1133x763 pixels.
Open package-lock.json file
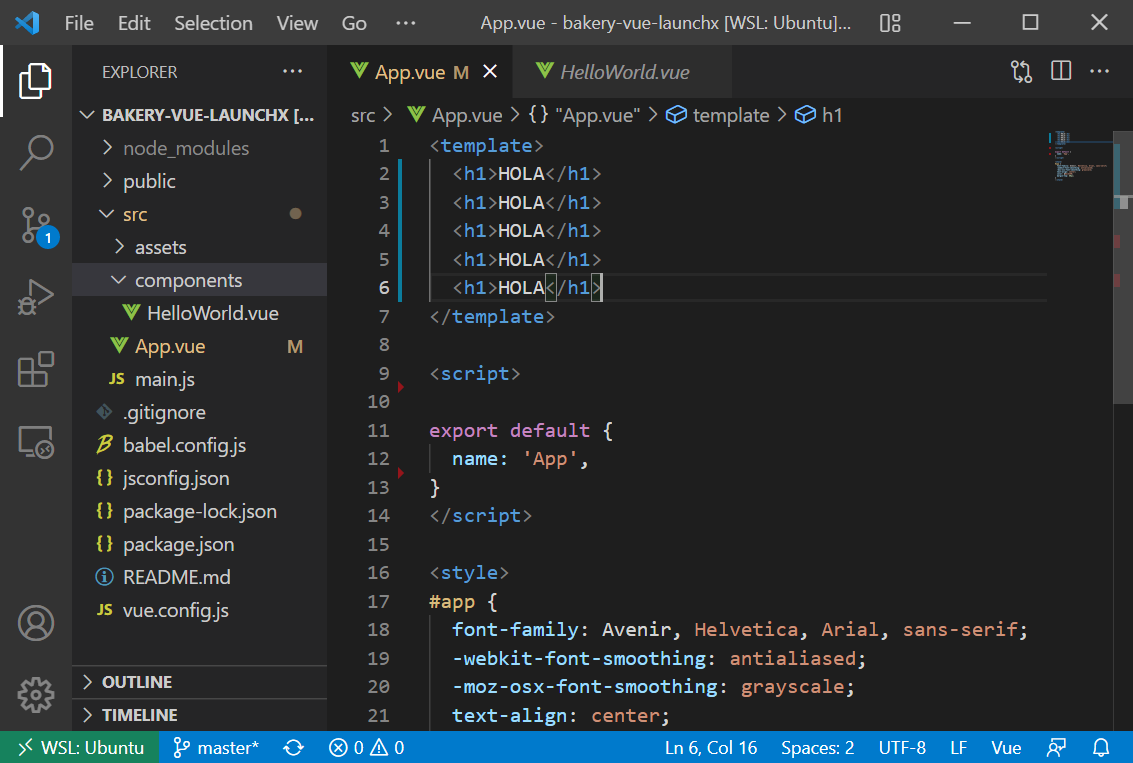199,512
